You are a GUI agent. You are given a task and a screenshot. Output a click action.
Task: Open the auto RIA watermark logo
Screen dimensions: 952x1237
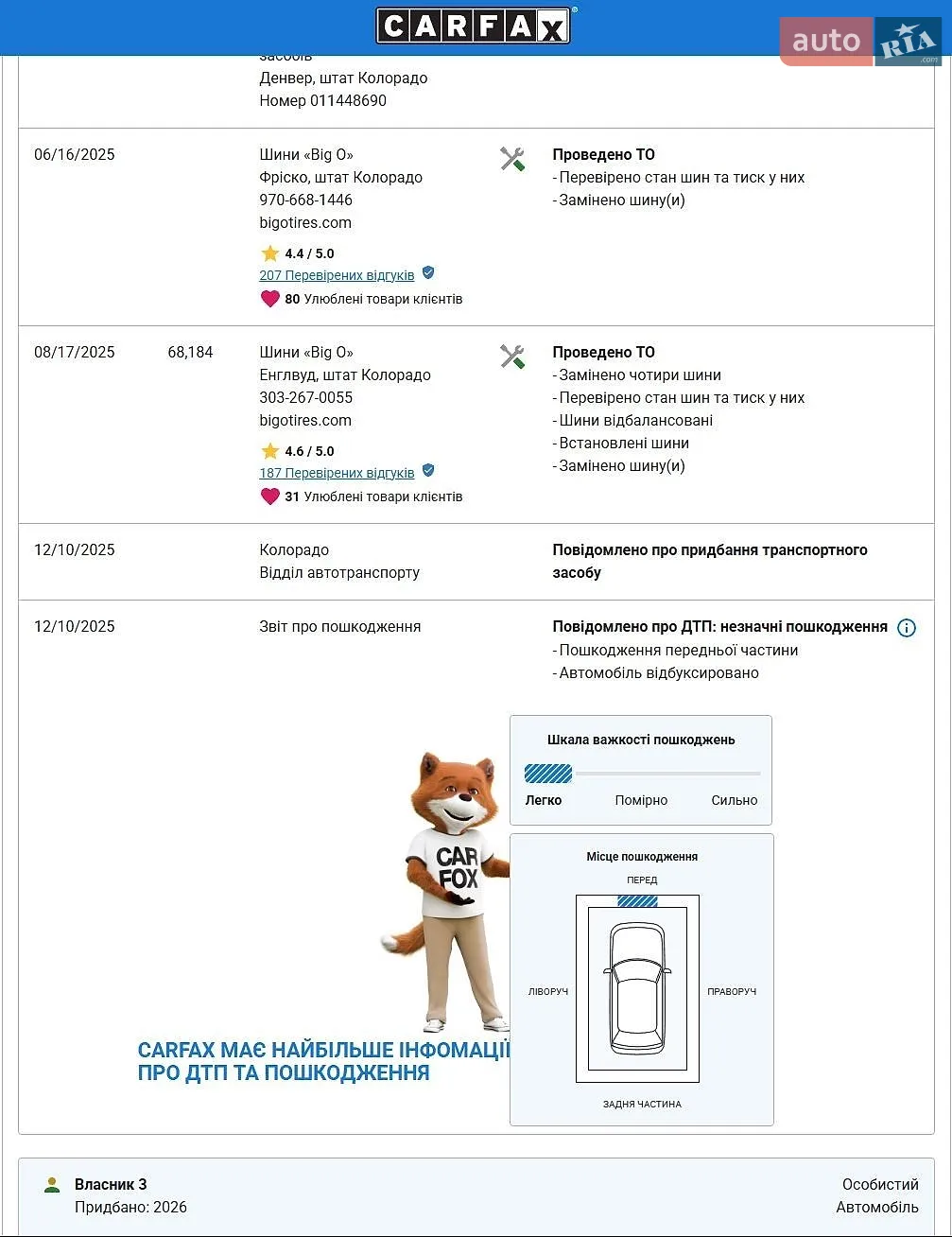[x=860, y=41]
